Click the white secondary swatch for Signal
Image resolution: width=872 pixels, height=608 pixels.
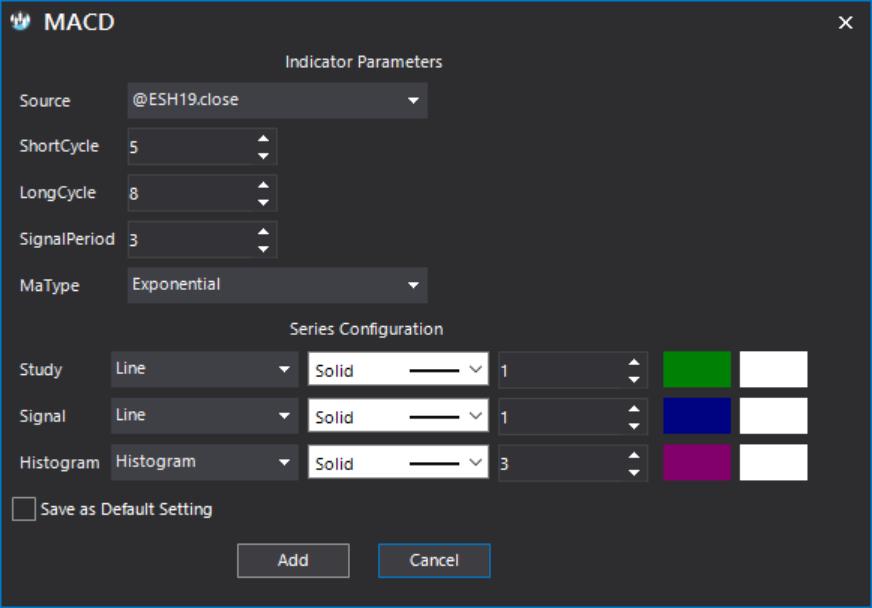774,416
